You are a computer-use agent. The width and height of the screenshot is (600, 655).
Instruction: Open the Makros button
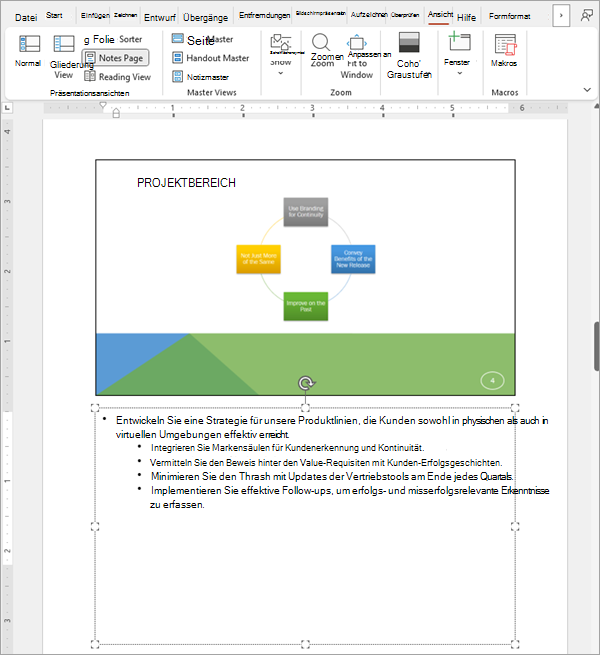tap(504, 51)
